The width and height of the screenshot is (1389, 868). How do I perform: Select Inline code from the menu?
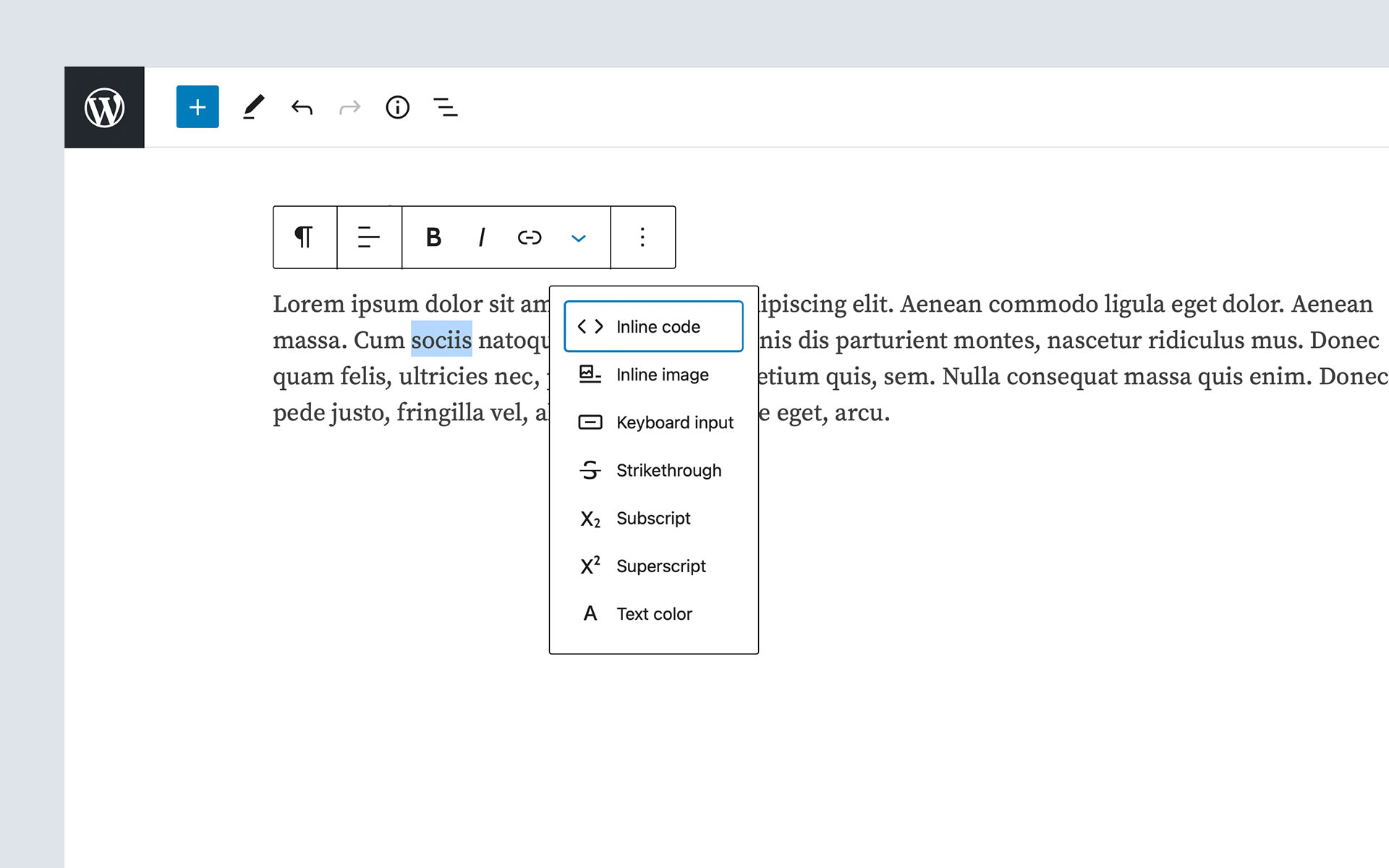tap(653, 326)
